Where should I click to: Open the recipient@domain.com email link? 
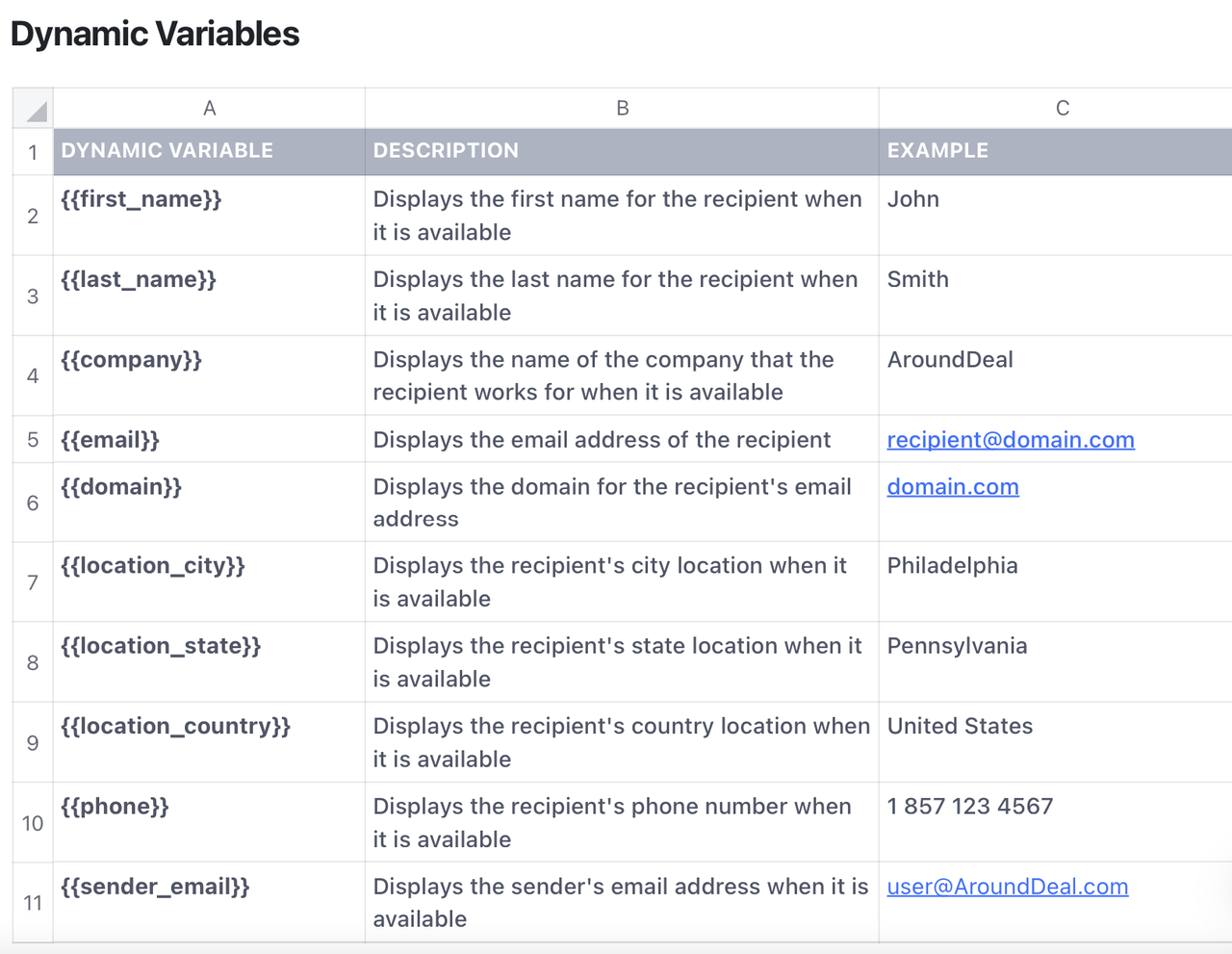(x=1010, y=440)
